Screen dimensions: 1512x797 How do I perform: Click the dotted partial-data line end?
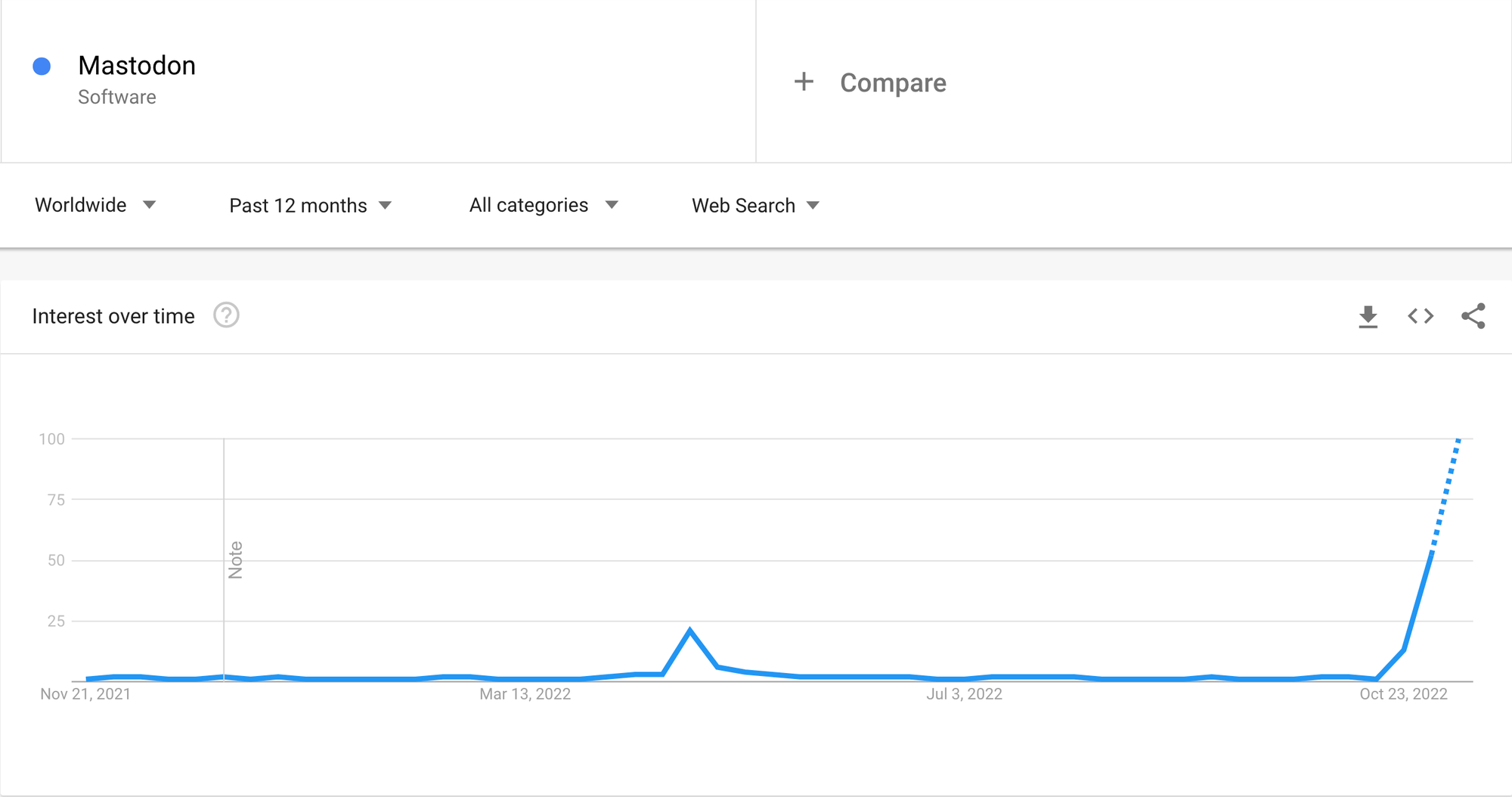coord(1458,439)
